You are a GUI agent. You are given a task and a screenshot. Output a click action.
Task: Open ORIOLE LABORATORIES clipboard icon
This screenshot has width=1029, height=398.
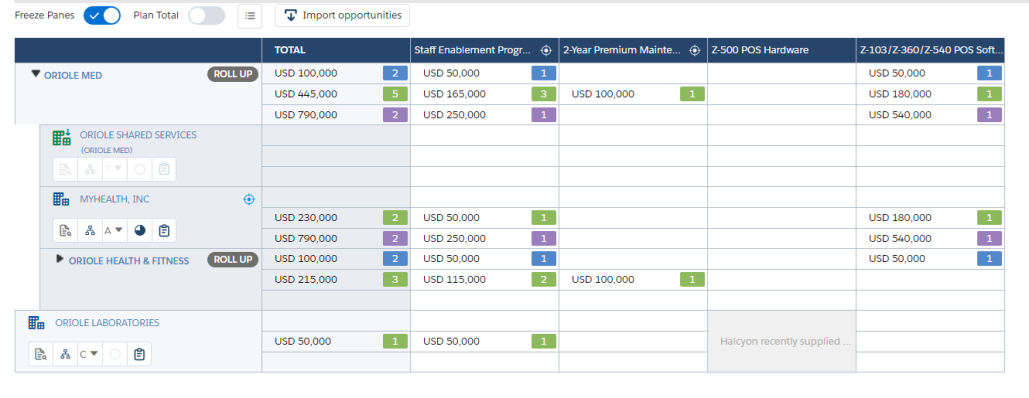click(x=139, y=354)
